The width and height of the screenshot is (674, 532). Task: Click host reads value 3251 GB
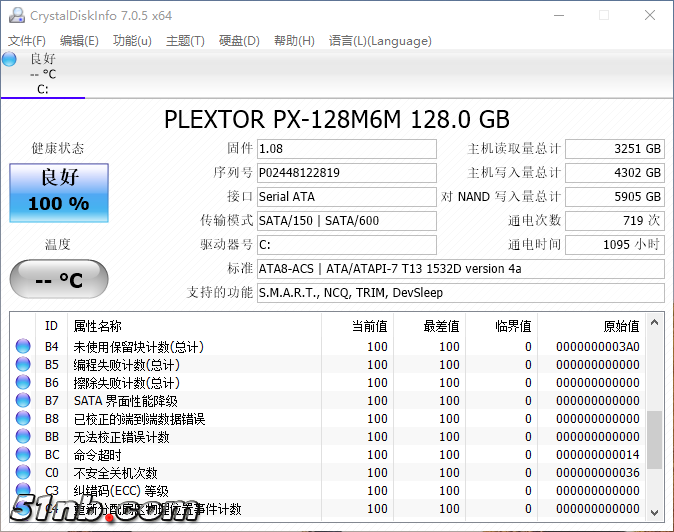point(615,149)
